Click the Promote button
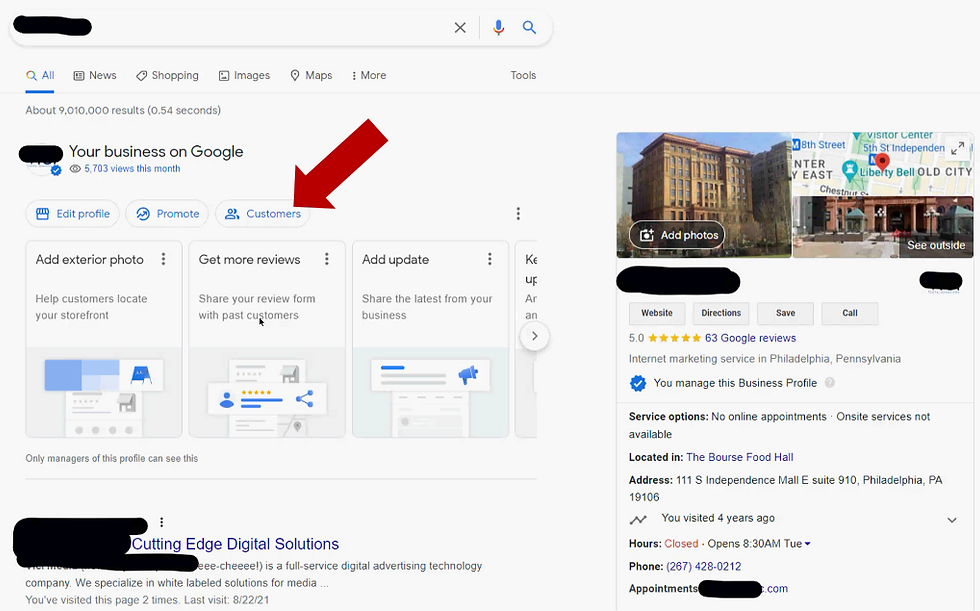Image resolution: width=980 pixels, height=611 pixels. coord(167,214)
